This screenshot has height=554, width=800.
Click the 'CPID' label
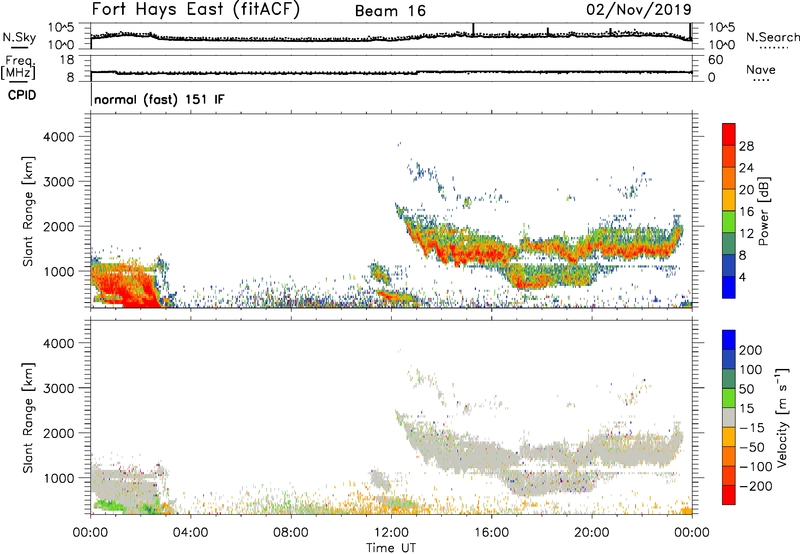coord(22,95)
